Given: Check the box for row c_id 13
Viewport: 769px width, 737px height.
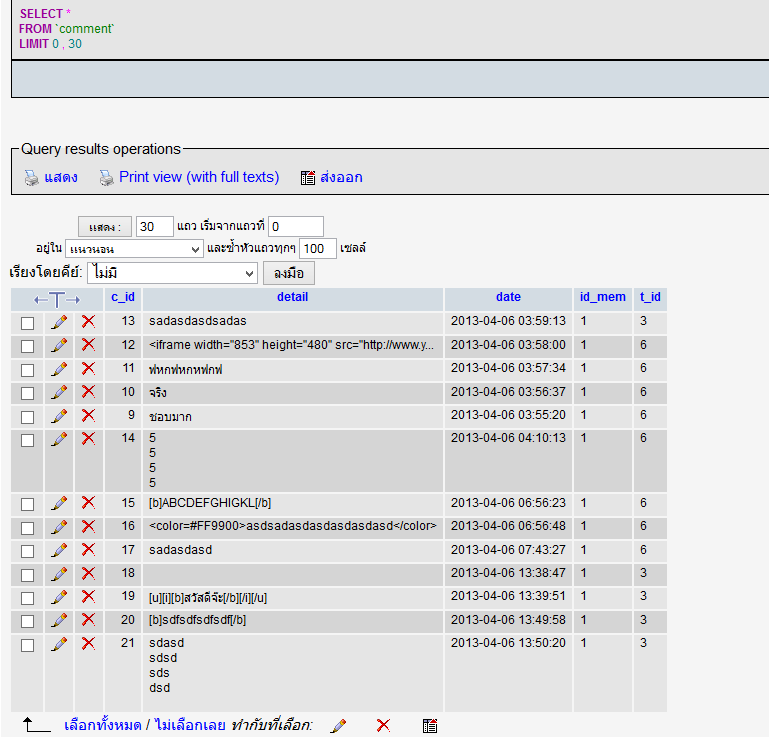Looking at the screenshot, I should [x=27, y=323].
